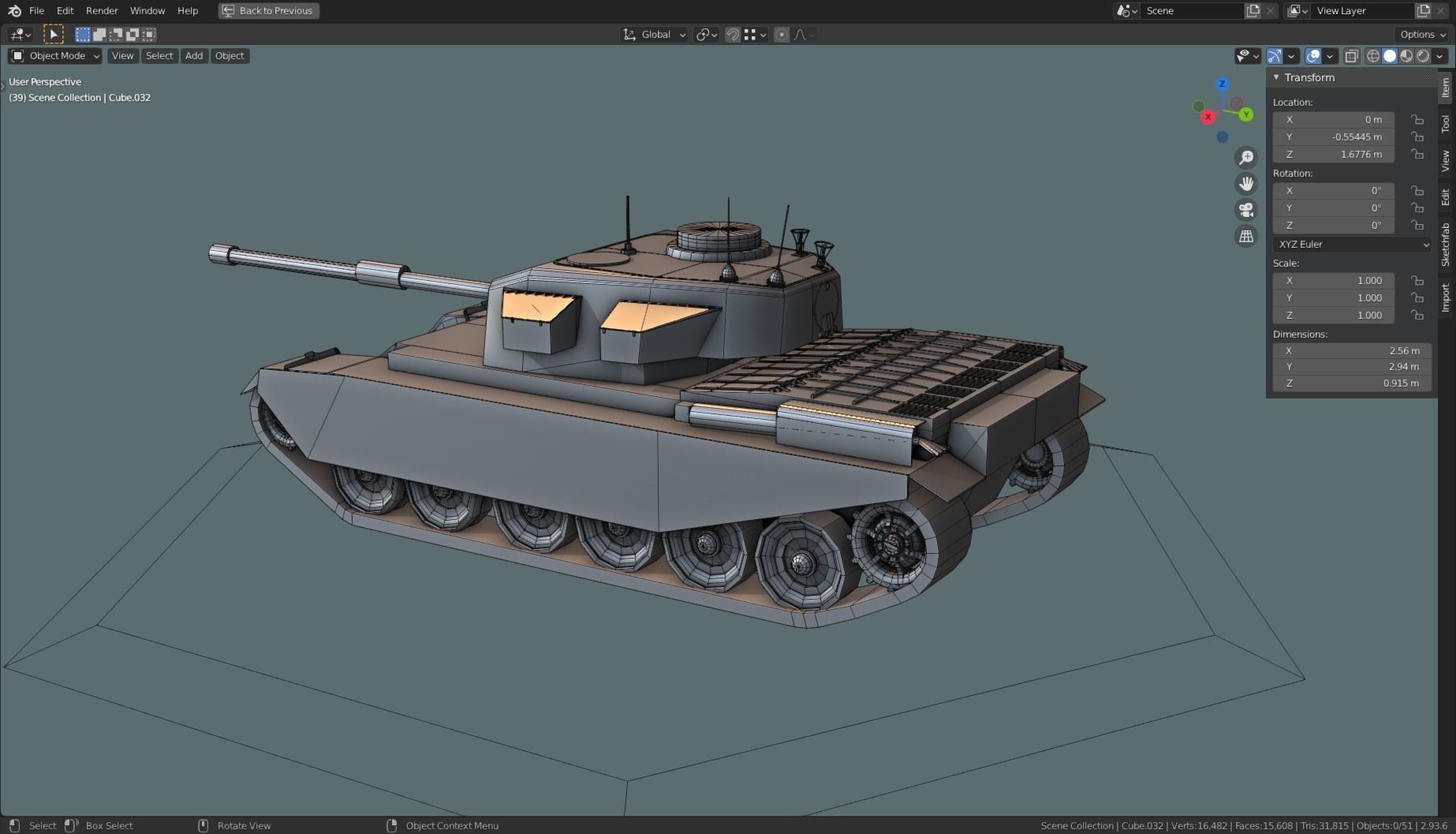Choose the 'set new selection' mode icon
1456x834 pixels.
tap(83, 34)
